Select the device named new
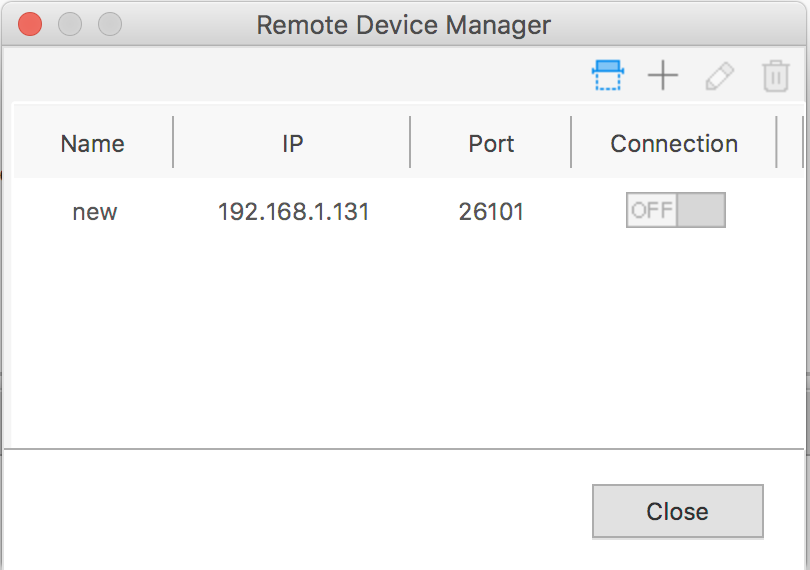 pos(95,212)
